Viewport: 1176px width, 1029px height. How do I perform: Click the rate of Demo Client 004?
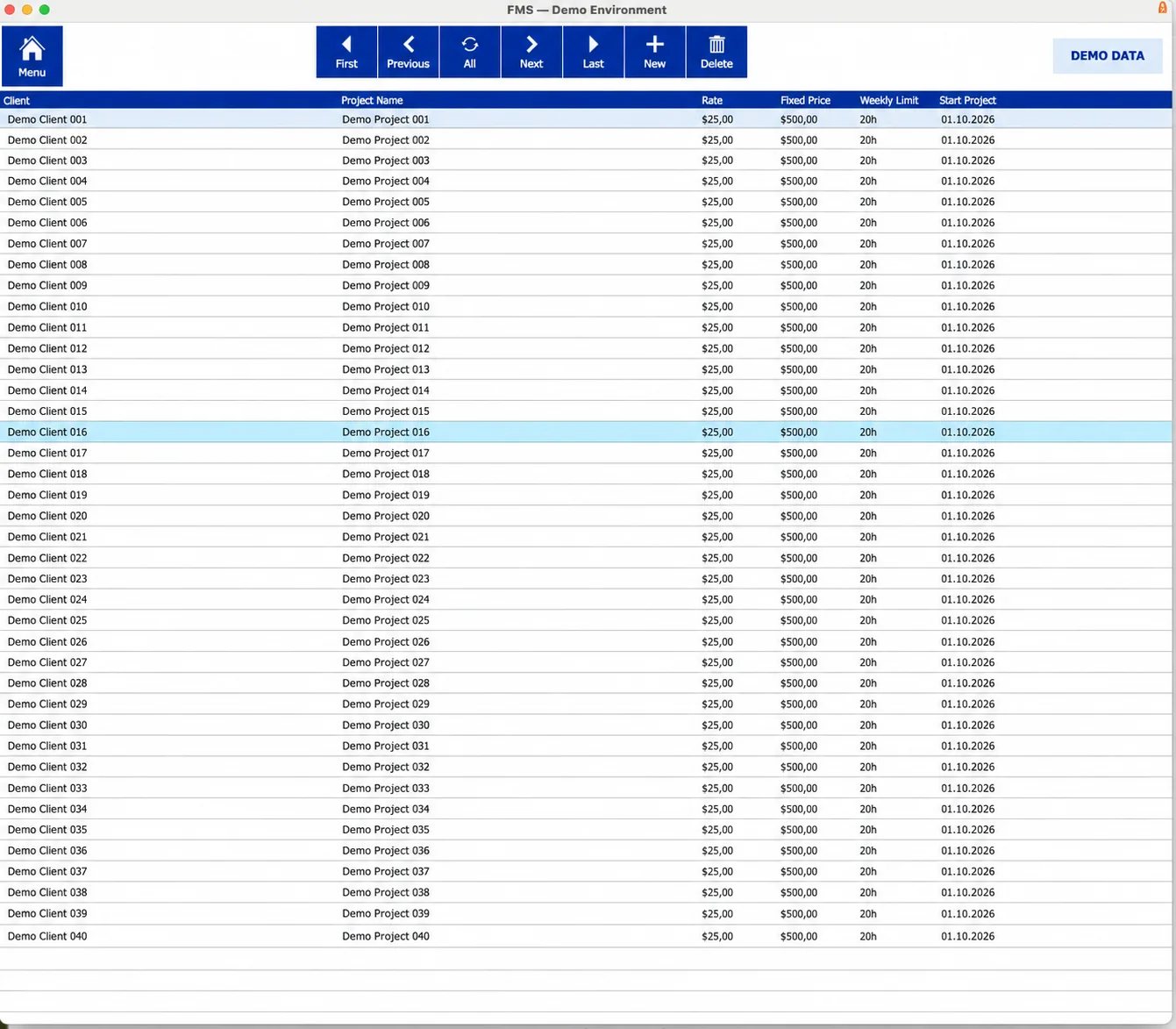717,182
